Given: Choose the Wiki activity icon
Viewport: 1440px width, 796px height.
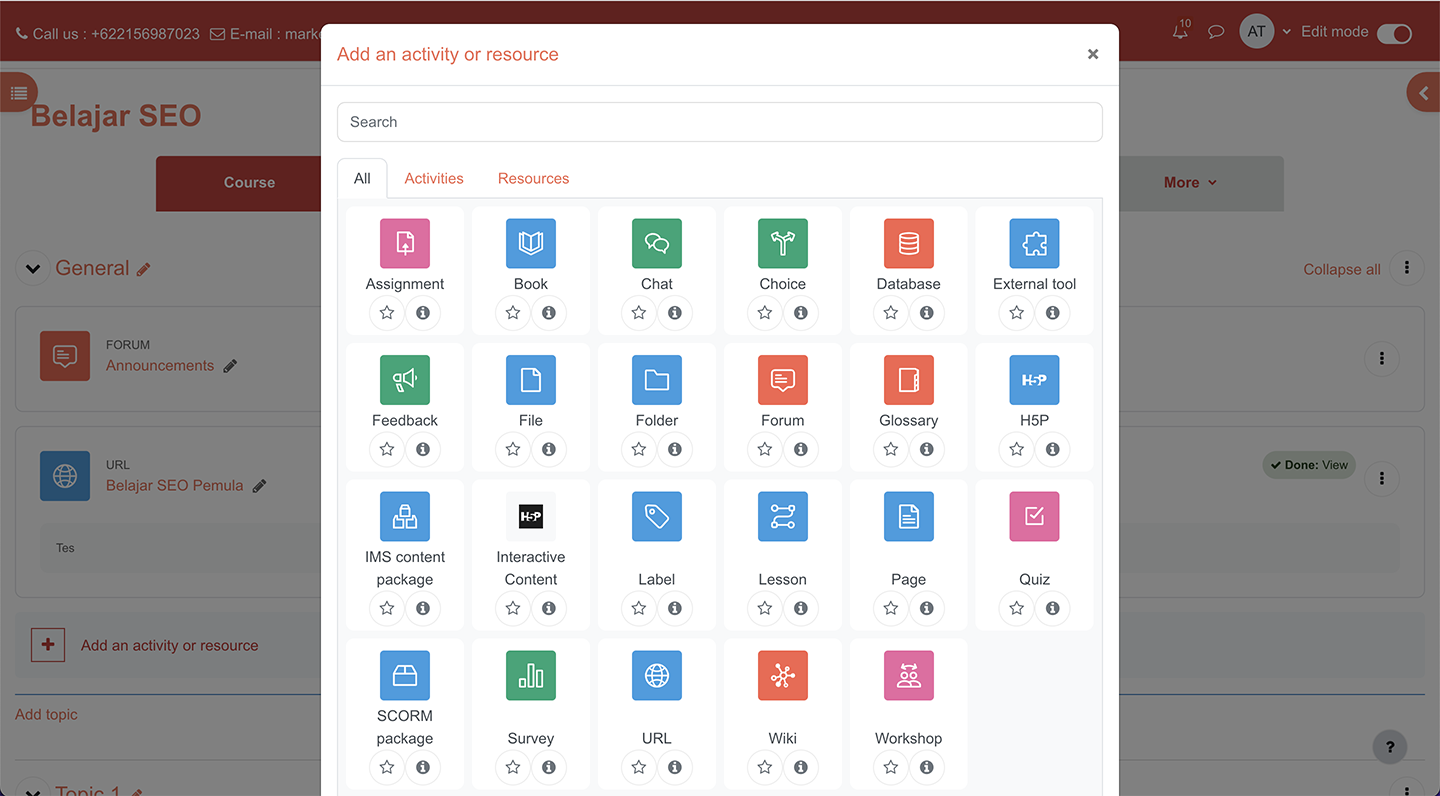Looking at the screenshot, I should (x=782, y=676).
